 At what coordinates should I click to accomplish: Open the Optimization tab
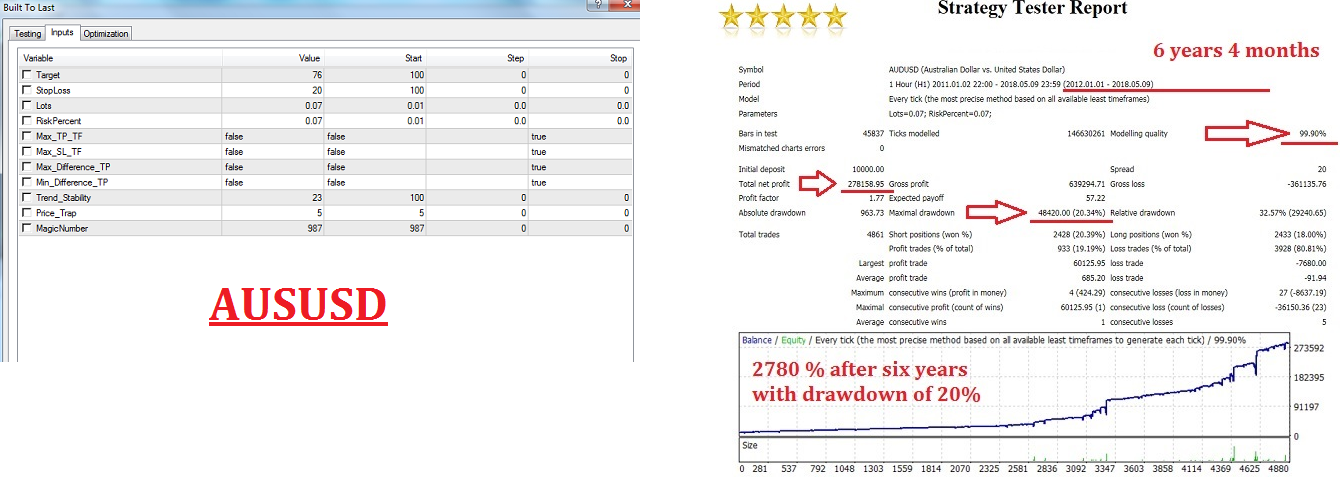(x=106, y=34)
